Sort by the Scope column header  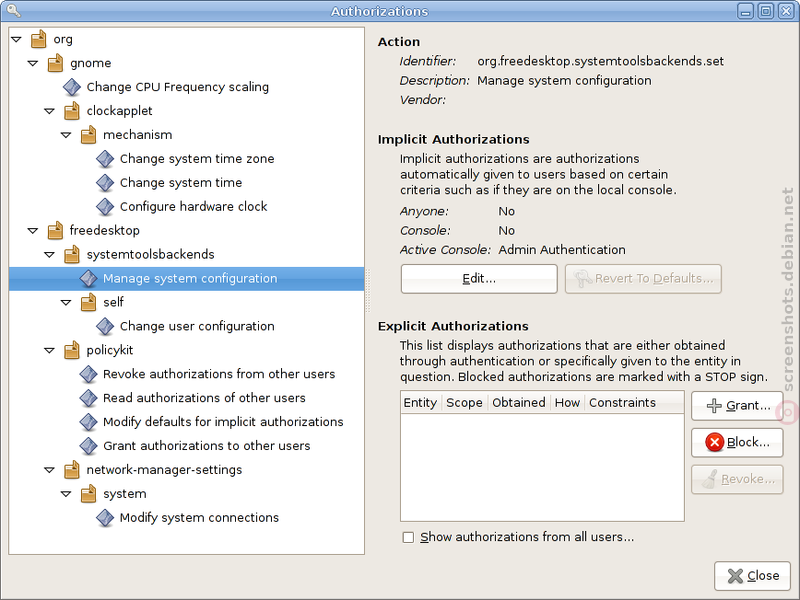(x=464, y=403)
